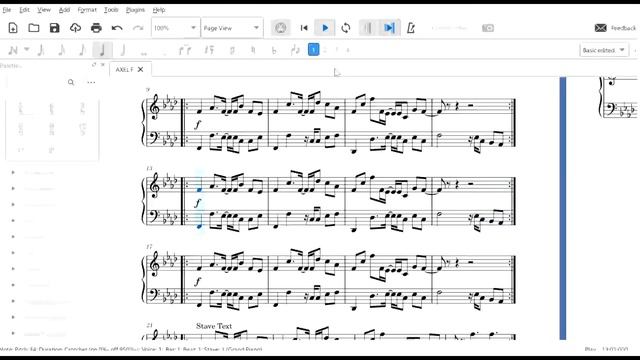Open the note input mode dropdown arrow
The image size is (640, 360).
27,49
